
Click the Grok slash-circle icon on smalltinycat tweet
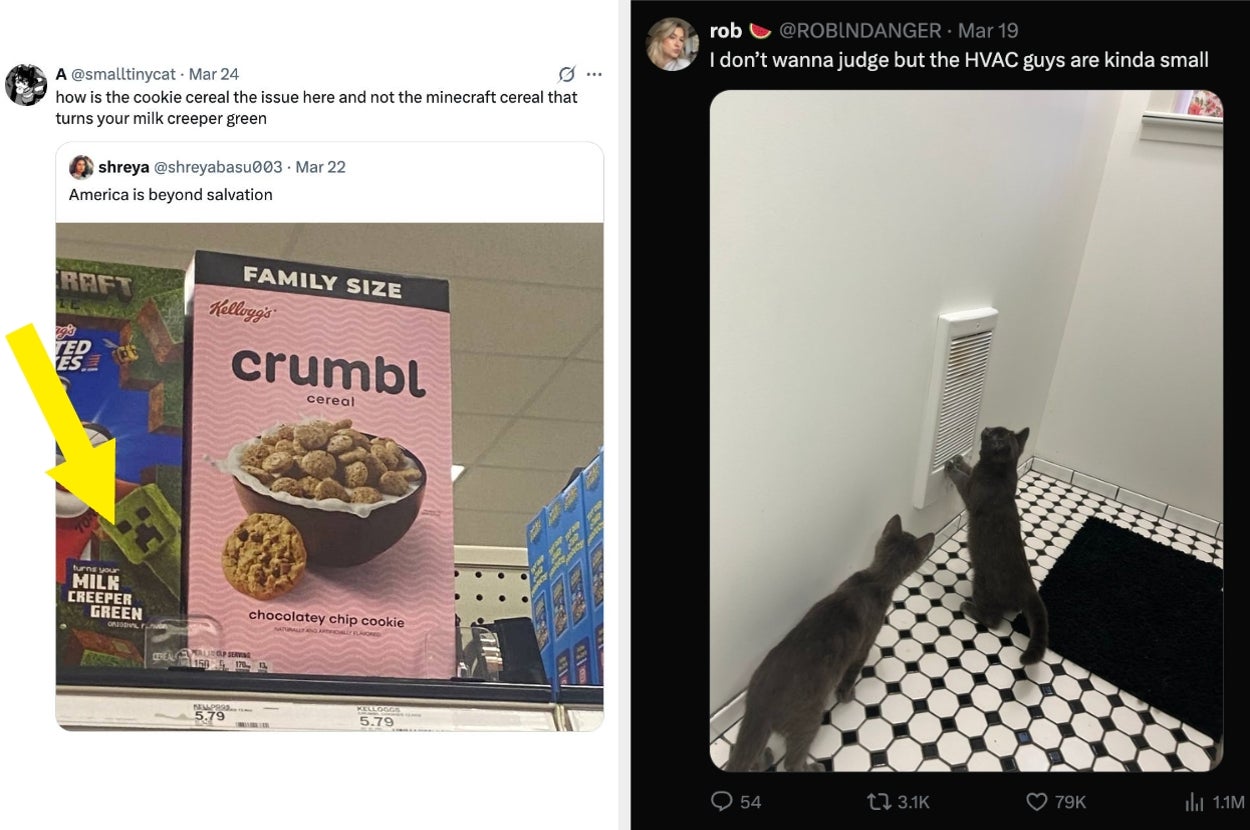click(566, 74)
